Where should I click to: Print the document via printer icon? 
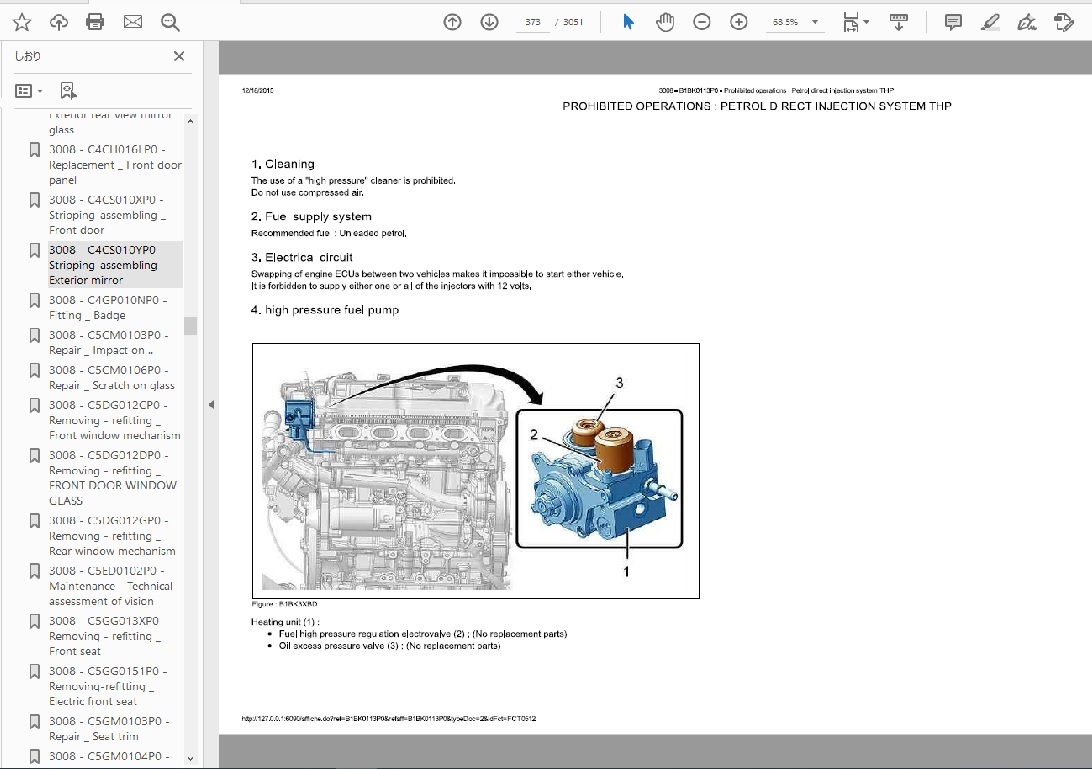tap(95, 22)
